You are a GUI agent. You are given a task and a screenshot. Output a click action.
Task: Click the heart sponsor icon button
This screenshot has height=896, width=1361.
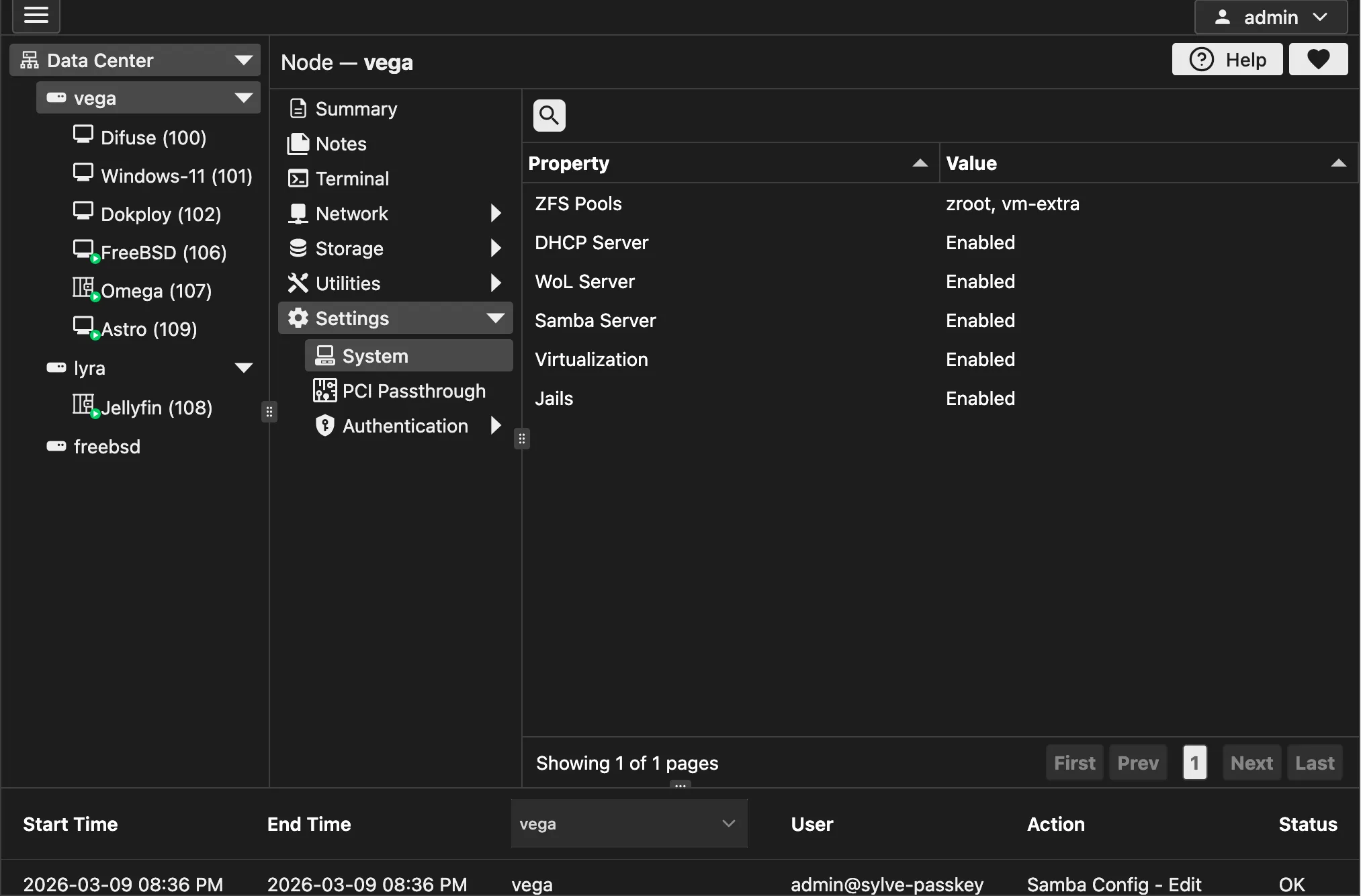pos(1318,60)
